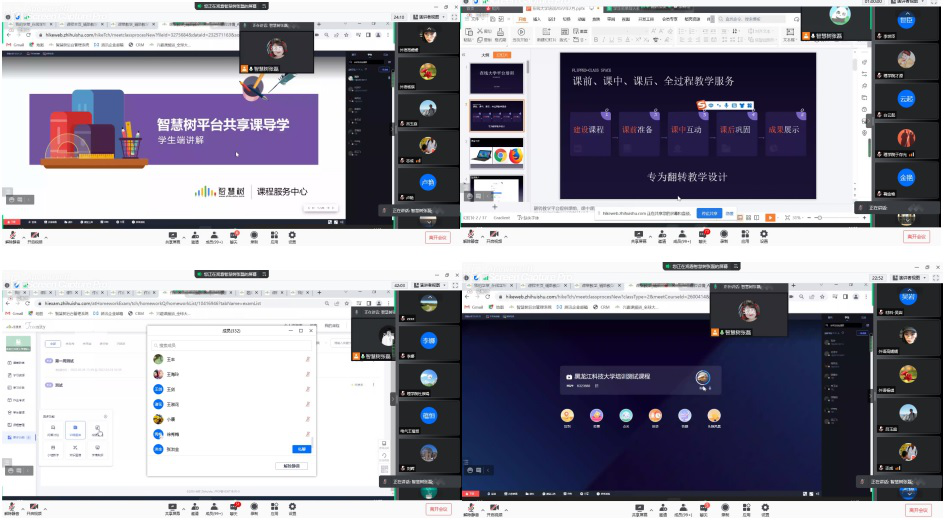Select the 大纲 tab in WPS slide panel
The width and height of the screenshot is (945, 520).
coord(486,55)
